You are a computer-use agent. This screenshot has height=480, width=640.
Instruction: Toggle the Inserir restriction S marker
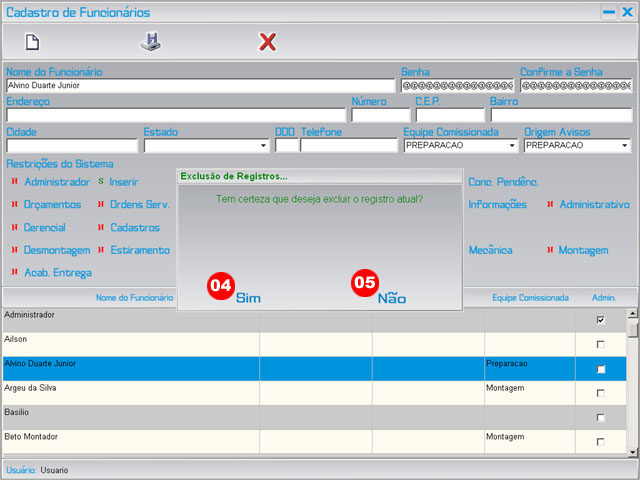coord(100,182)
